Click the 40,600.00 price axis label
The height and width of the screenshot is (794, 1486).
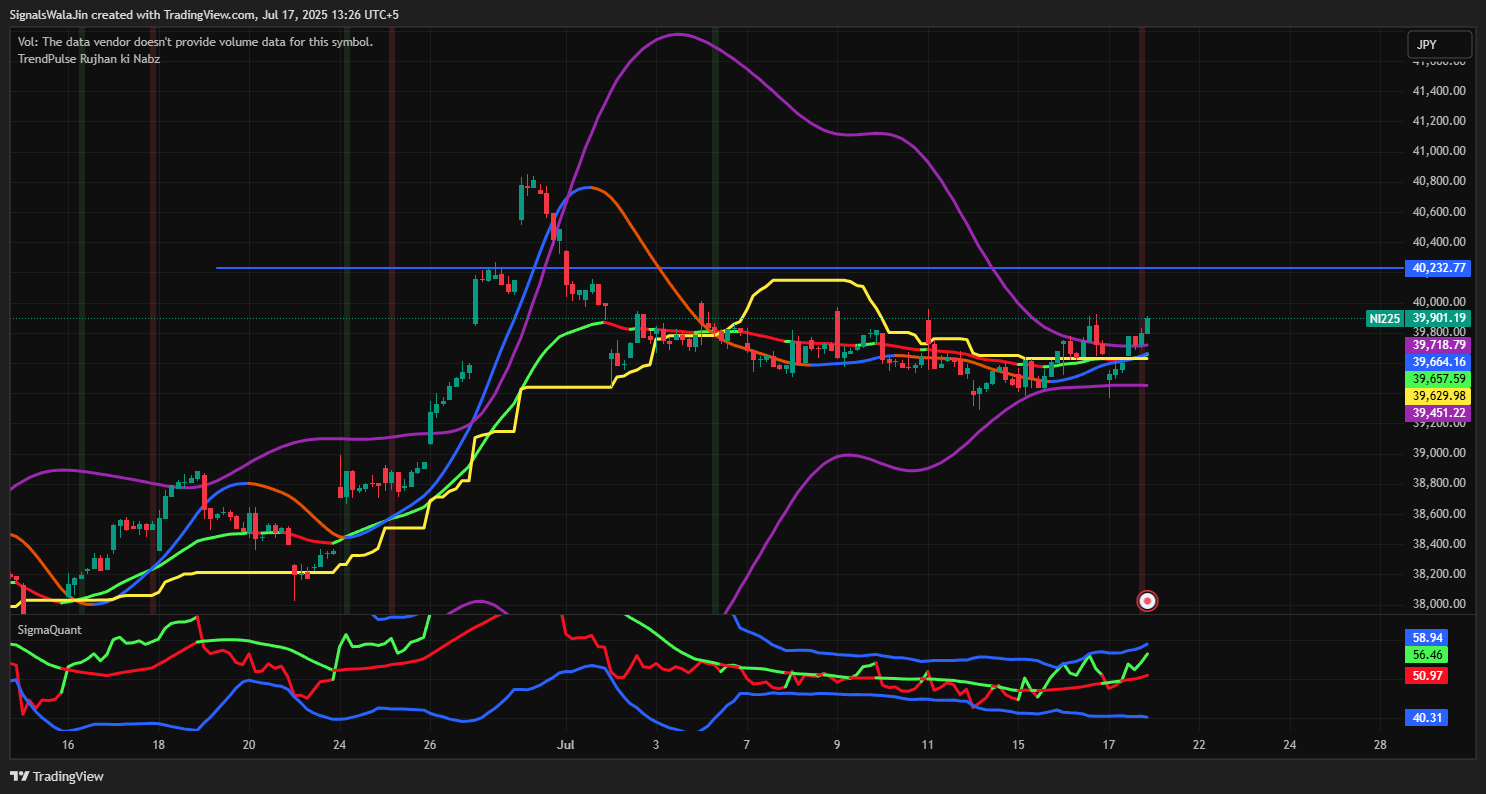(x=1439, y=211)
